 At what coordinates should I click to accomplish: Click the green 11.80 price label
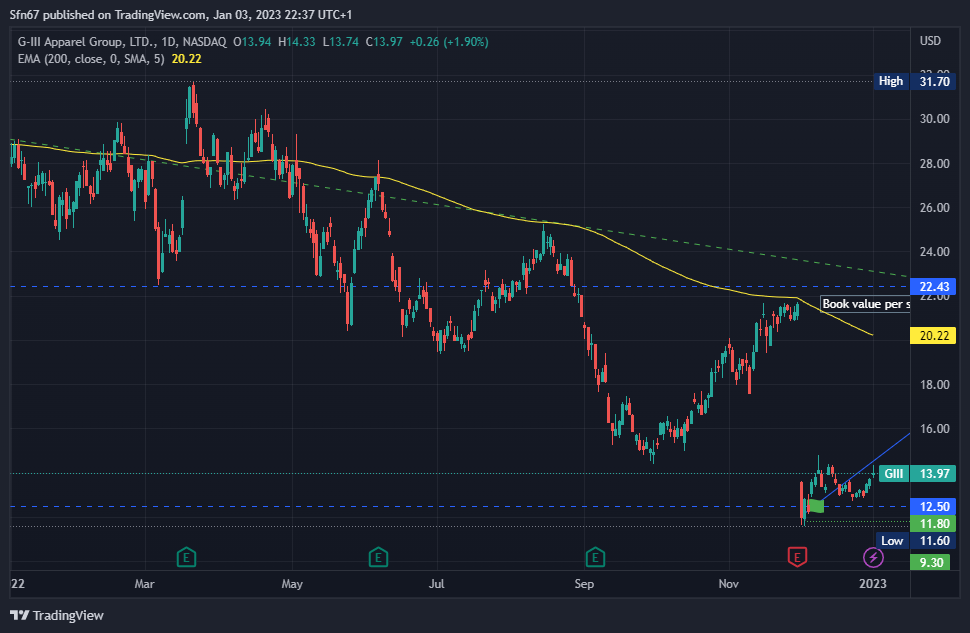coord(933,524)
